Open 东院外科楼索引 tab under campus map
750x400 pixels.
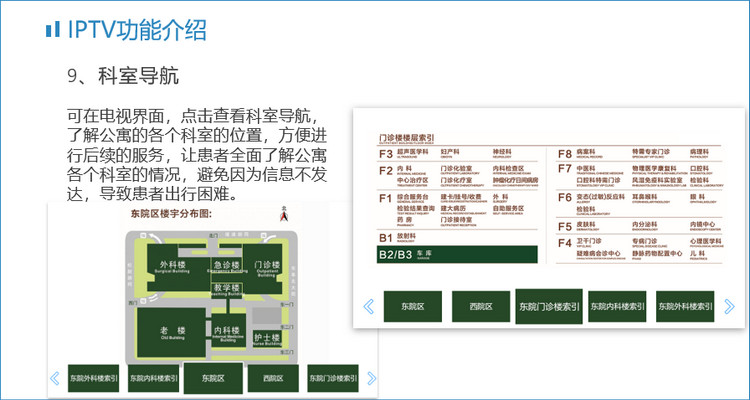point(94,378)
